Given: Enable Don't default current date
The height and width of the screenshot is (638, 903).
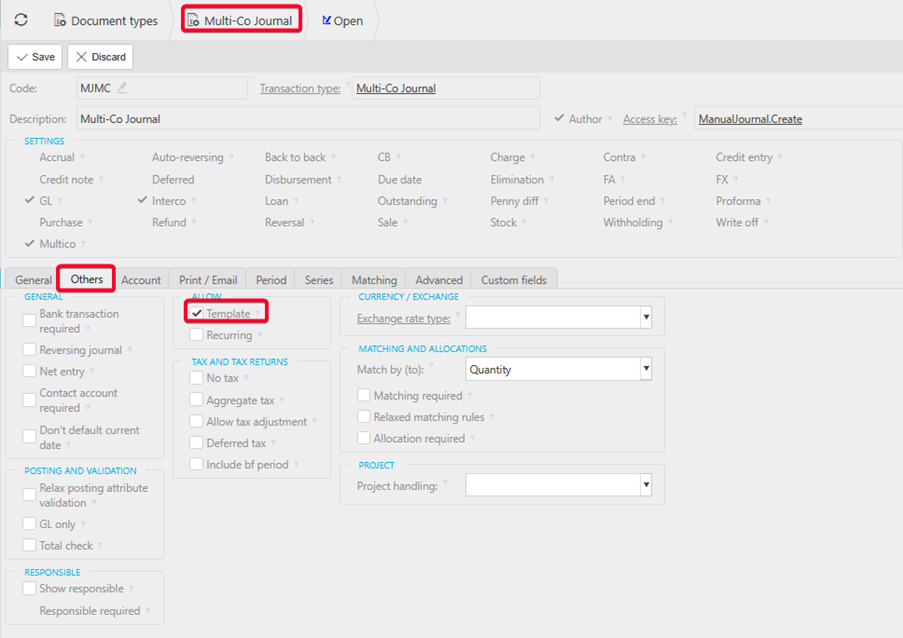Looking at the screenshot, I should (29, 437).
